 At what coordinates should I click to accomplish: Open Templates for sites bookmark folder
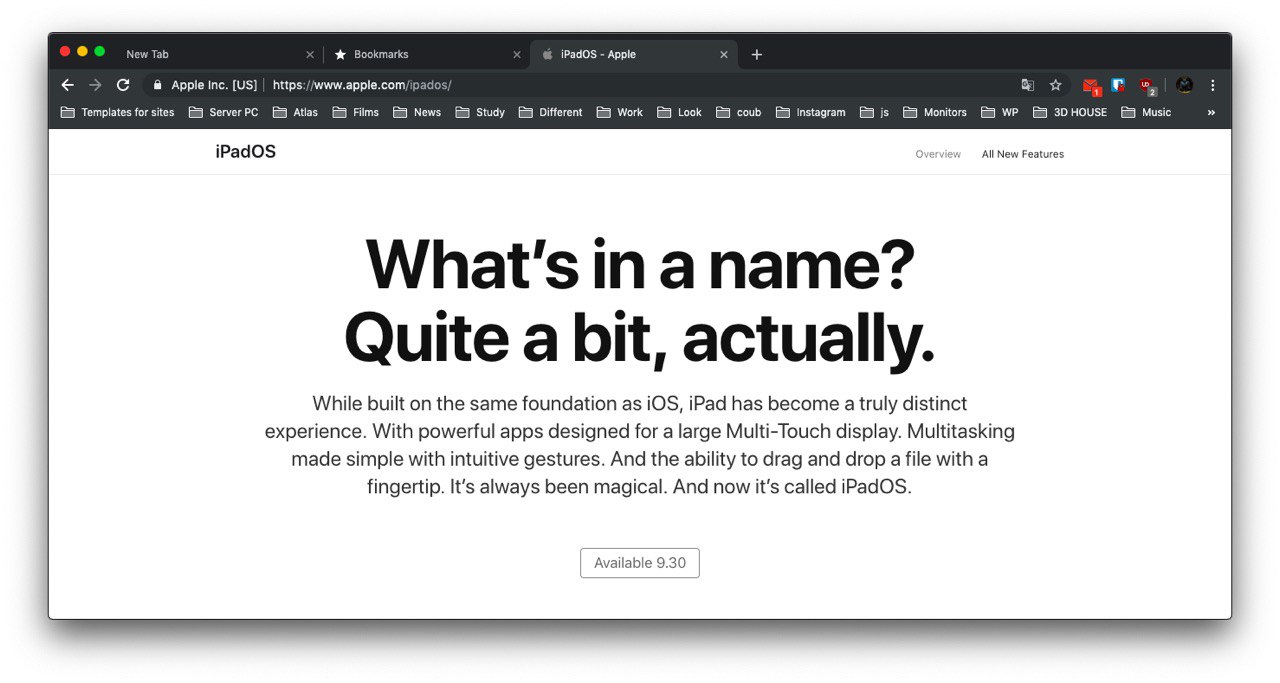pyautogui.click(x=117, y=112)
